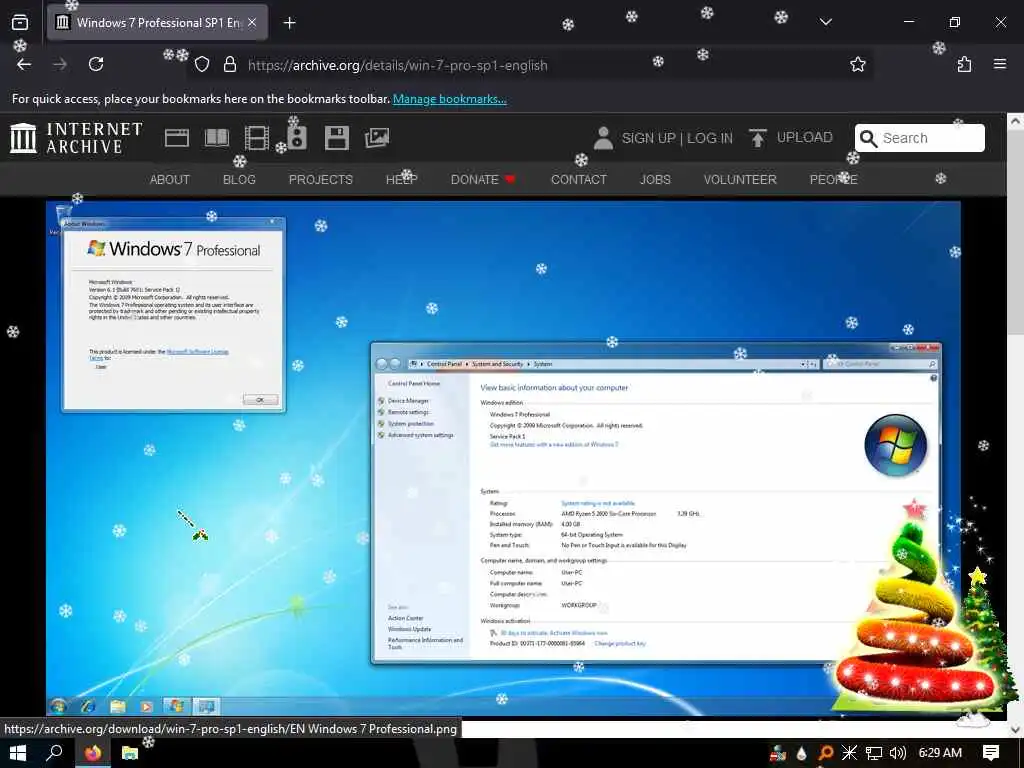The image size is (1024, 768).
Task: Open the Texts book icon
Action: pyautogui.click(x=217, y=138)
